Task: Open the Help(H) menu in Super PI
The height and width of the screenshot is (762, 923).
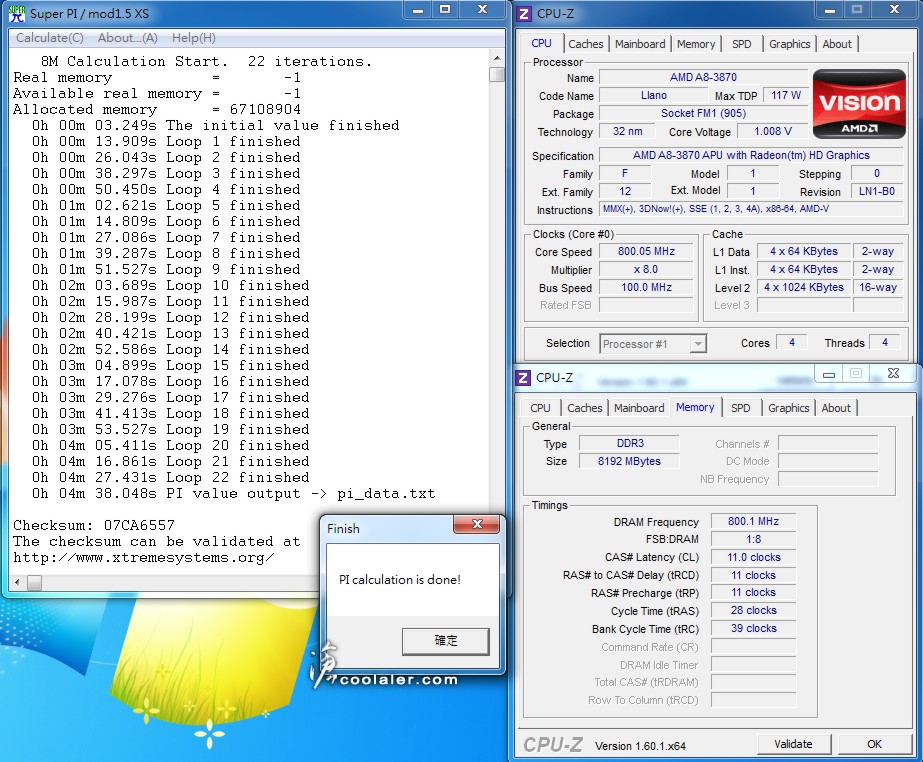Action: [x=194, y=38]
